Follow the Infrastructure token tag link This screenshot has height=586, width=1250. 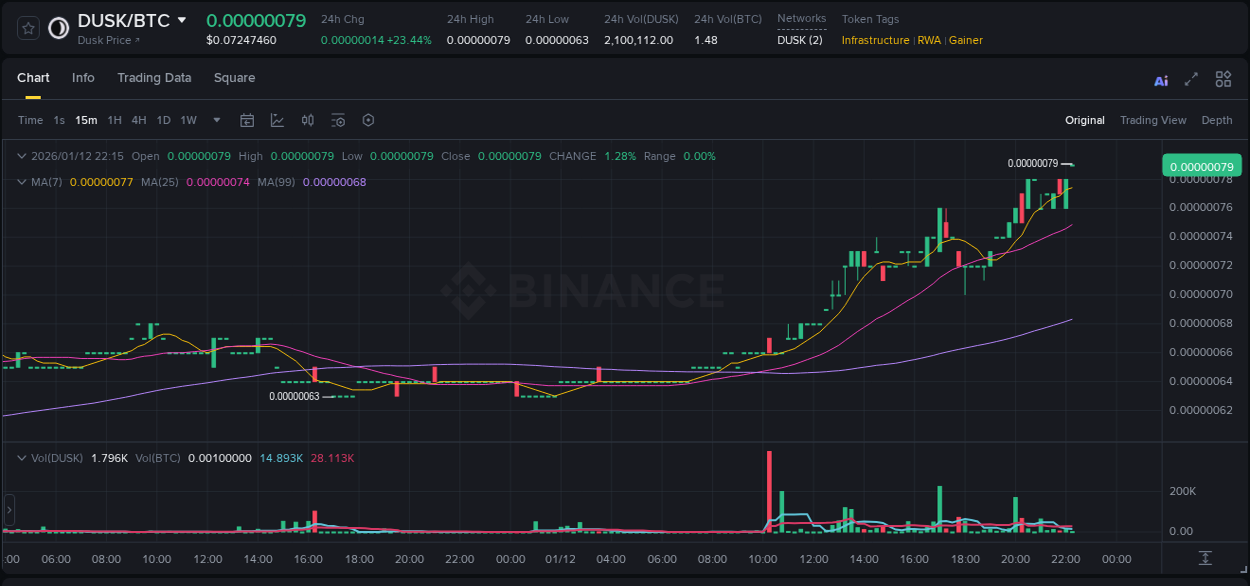[x=875, y=40]
